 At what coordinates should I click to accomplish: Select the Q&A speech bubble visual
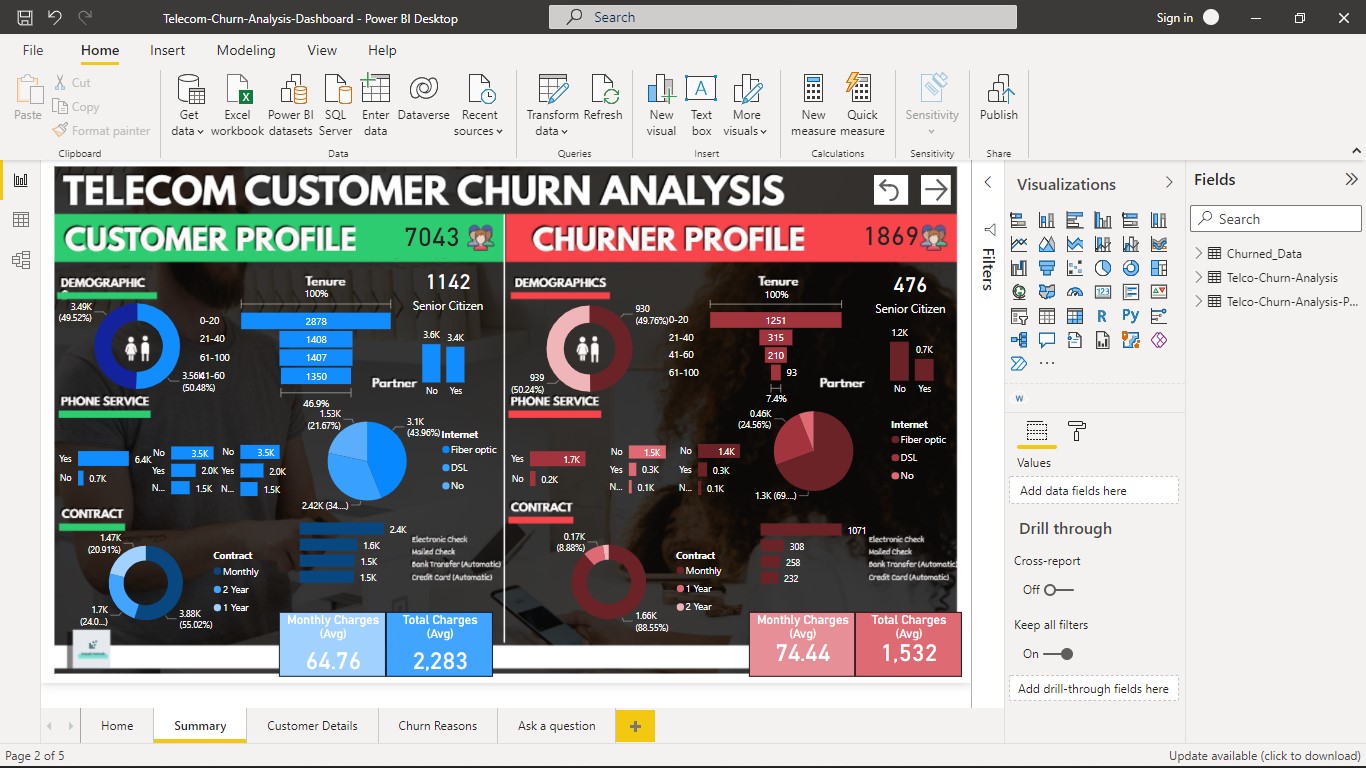1047,340
